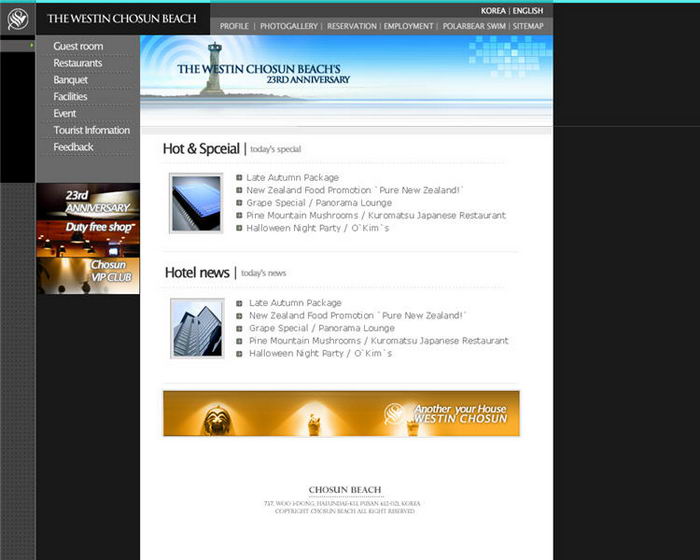Go to the Reservation page
Image resolution: width=700 pixels, height=560 pixels.
[x=352, y=26]
